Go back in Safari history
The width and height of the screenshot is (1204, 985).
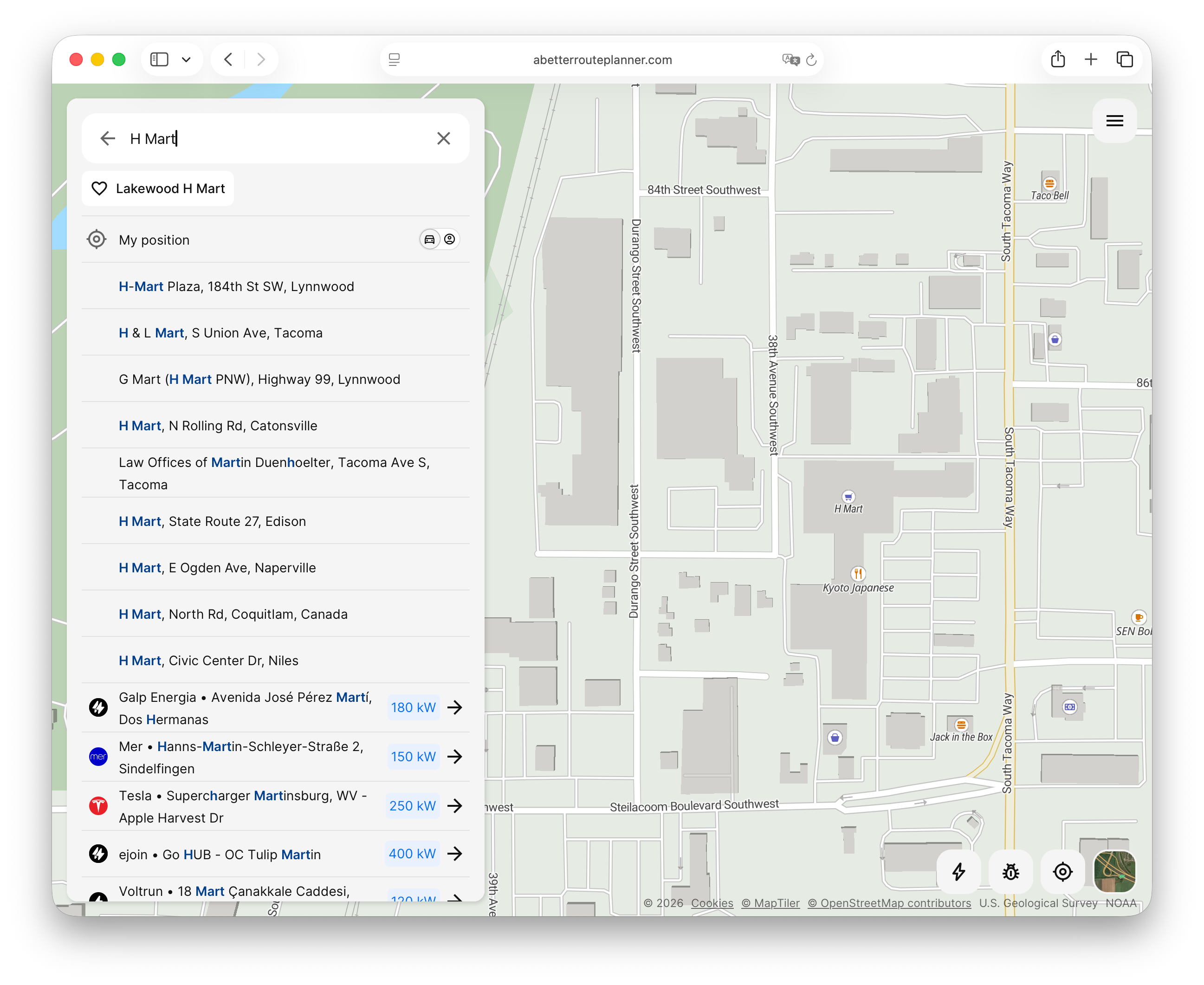point(228,59)
